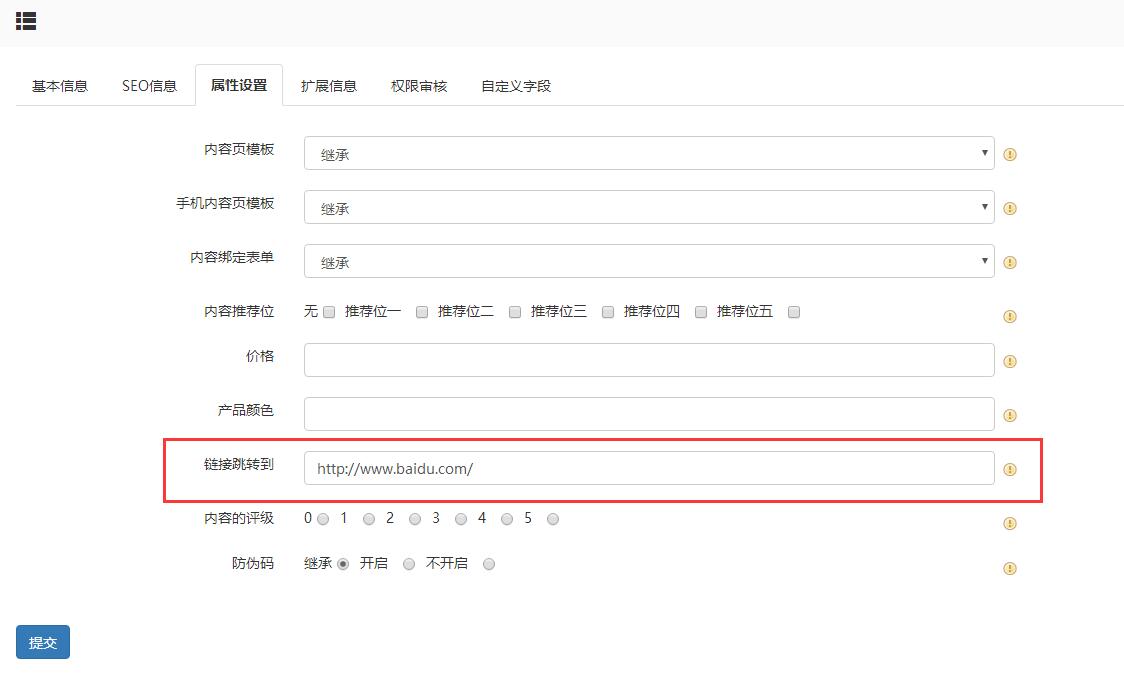Select 不开启 for 防伪码
The image size is (1124, 699).
489,564
